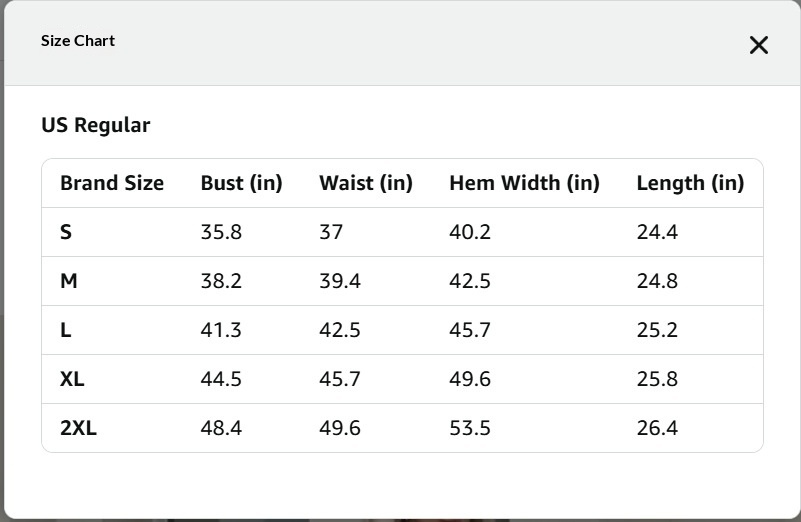Select the Bust (in) column header
This screenshot has height=522, width=801.
coord(242,183)
